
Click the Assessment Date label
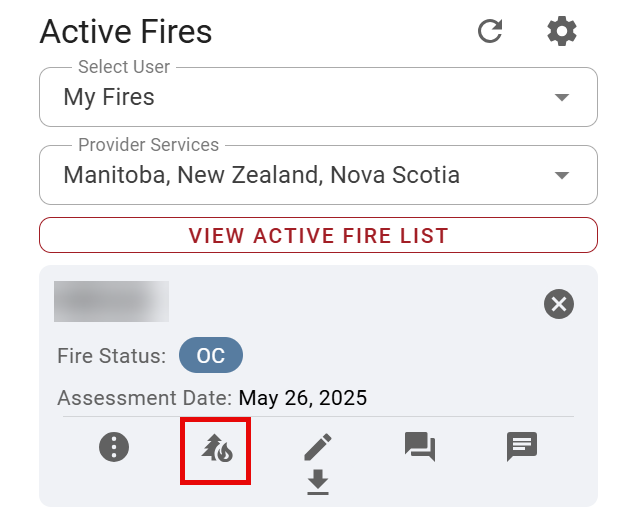coord(144,398)
